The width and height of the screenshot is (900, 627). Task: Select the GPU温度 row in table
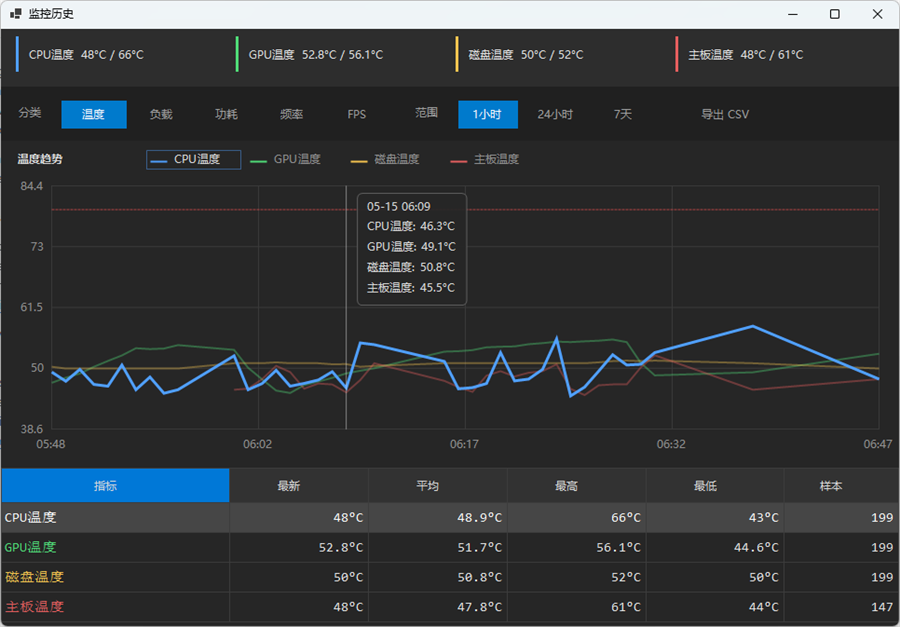click(x=450, y=547)
